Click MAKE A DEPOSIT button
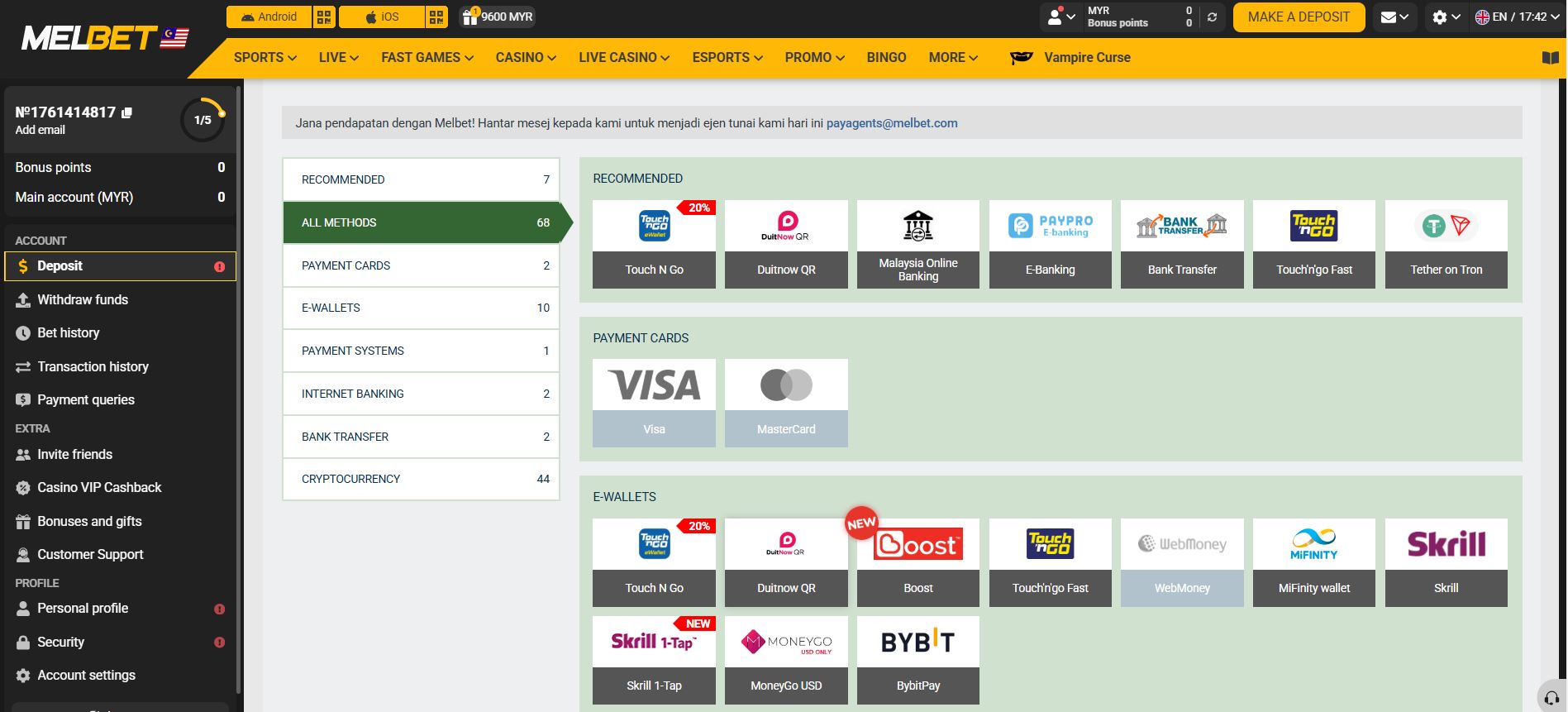 click(x=1299, y=17)
